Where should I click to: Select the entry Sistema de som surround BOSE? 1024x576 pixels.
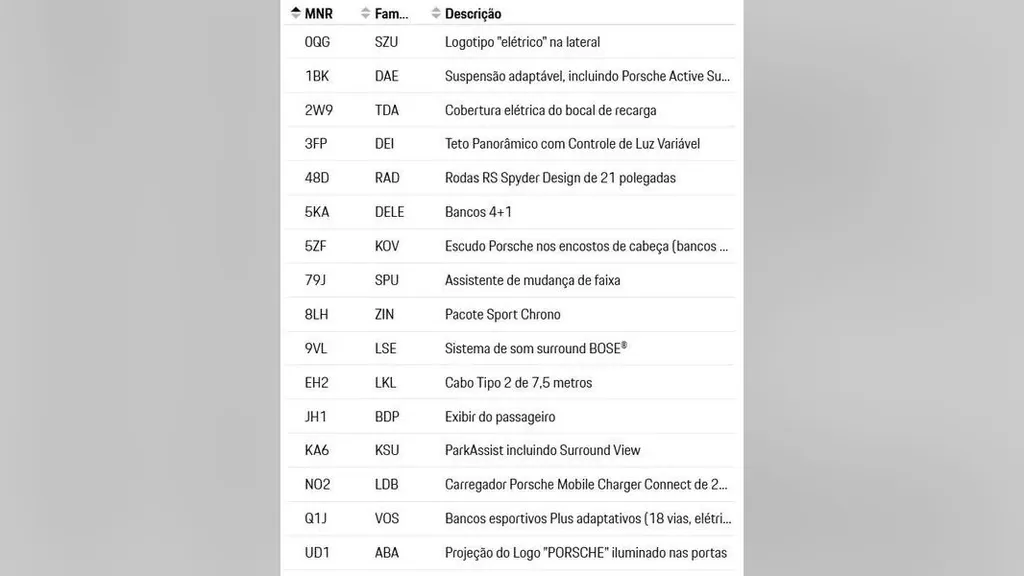536,348
